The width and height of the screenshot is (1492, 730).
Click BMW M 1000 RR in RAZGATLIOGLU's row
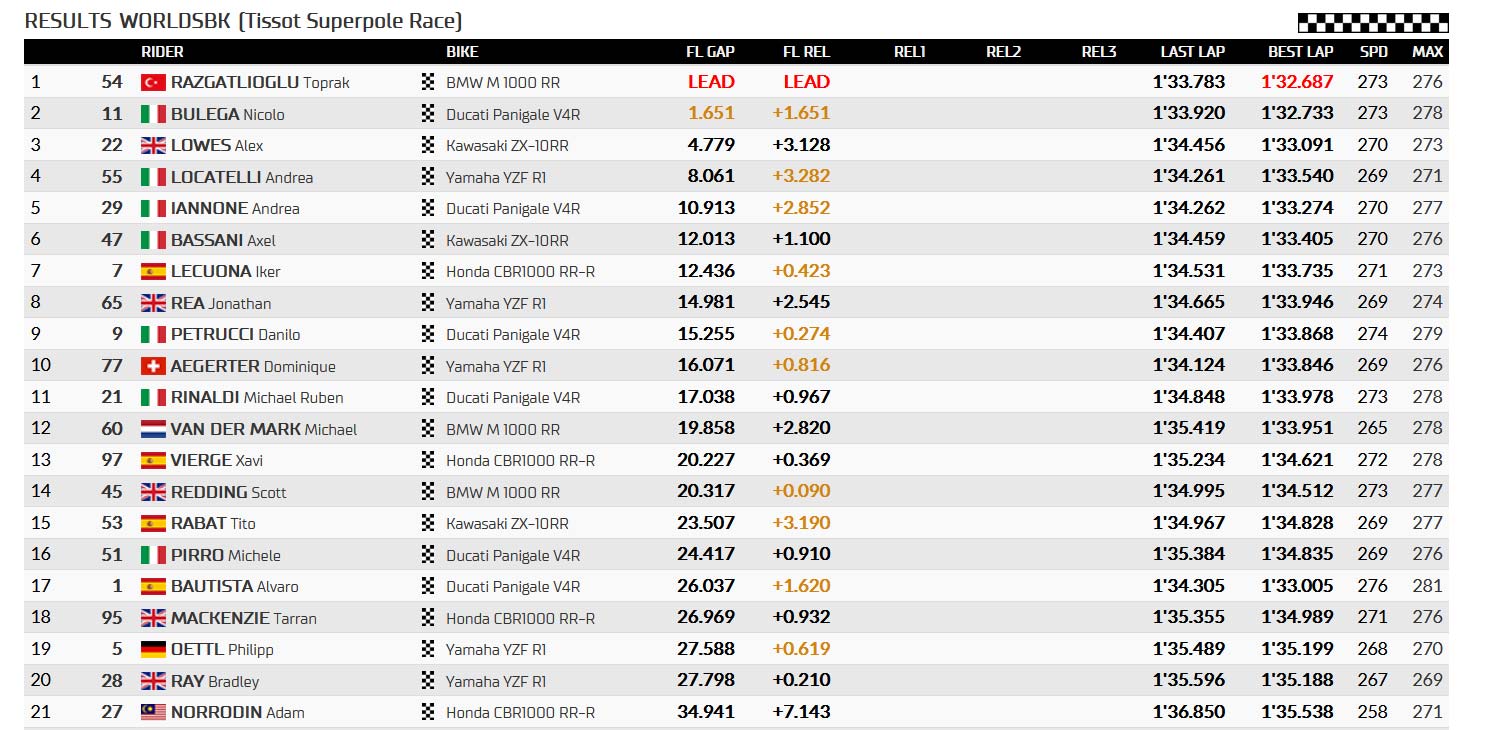point(503,82)
